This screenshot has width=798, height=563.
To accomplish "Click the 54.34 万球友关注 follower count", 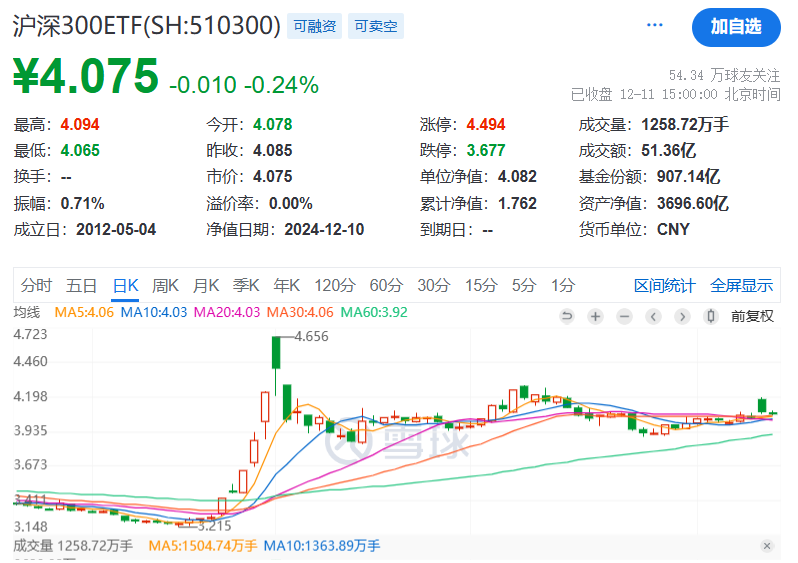I will [724, 75].
